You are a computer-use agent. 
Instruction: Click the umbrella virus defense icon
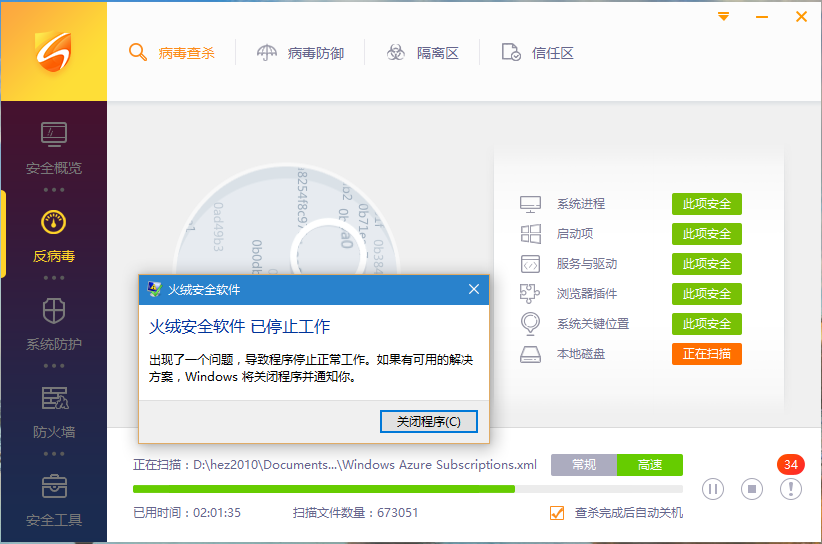[266, 52]
